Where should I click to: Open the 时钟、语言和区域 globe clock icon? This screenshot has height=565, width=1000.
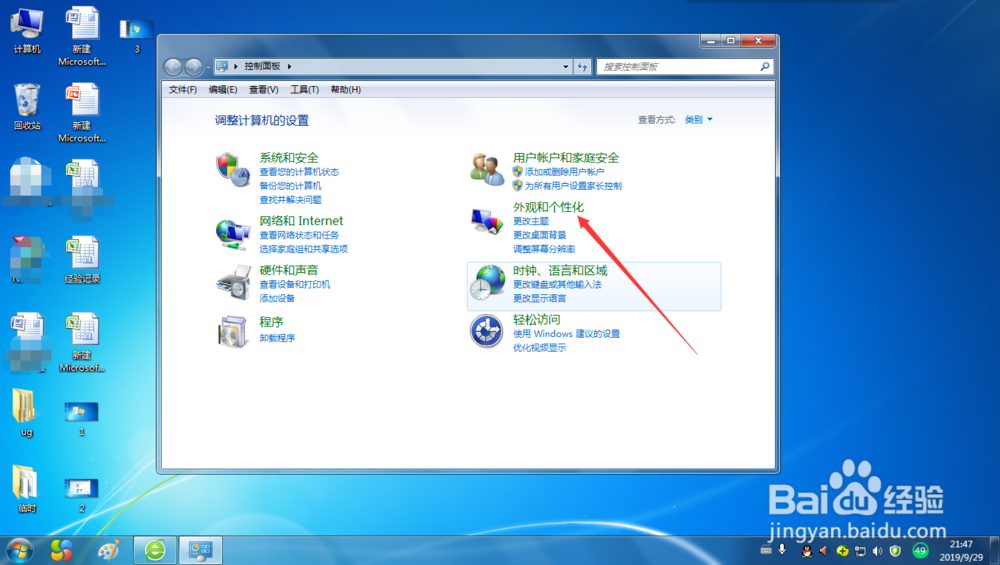click(x=487, y=282)
